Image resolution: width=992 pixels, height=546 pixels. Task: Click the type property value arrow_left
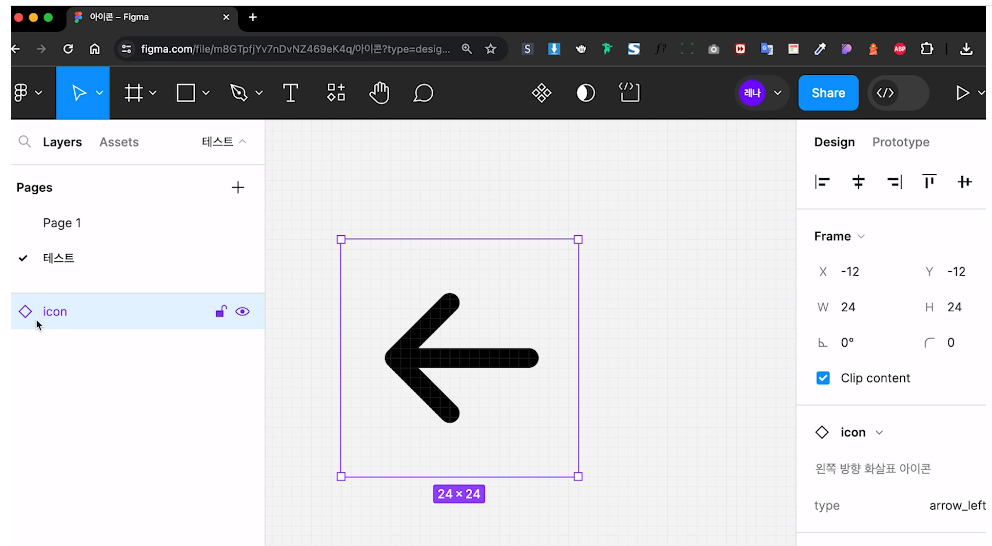[x=957, y=506]
